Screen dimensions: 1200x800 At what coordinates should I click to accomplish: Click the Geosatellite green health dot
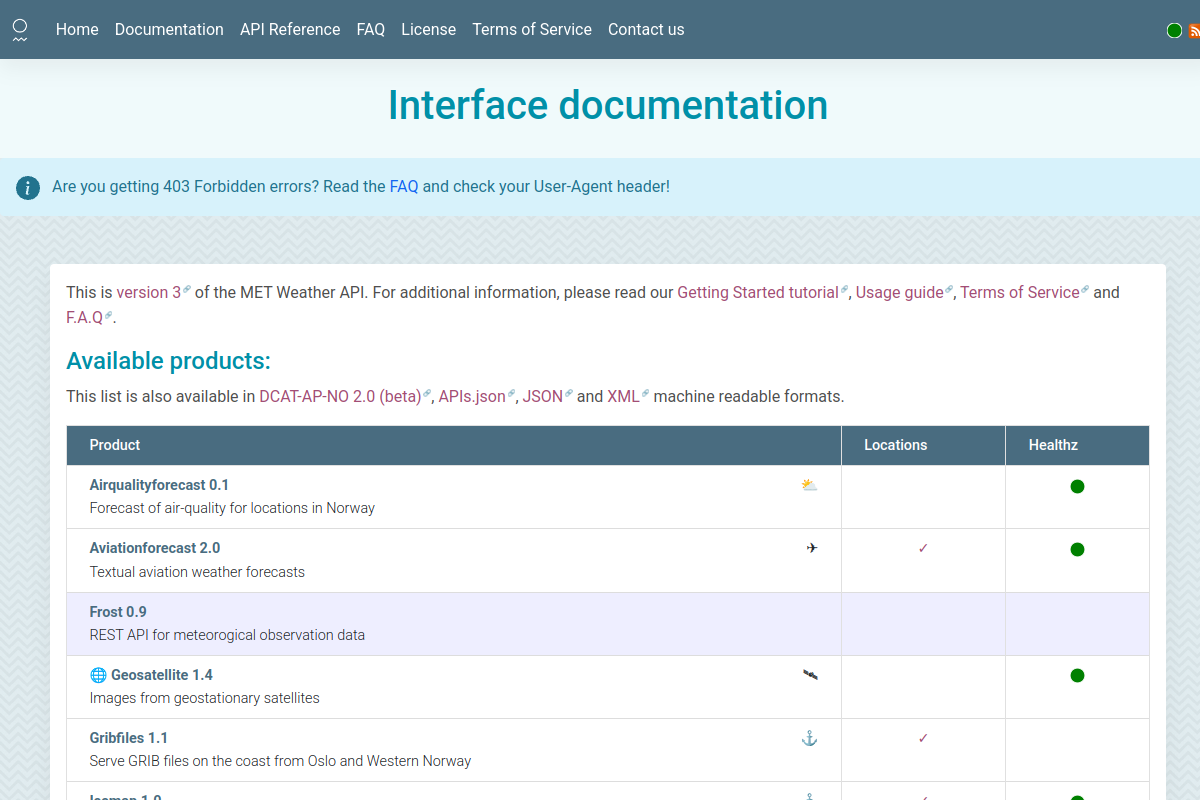1077,676
